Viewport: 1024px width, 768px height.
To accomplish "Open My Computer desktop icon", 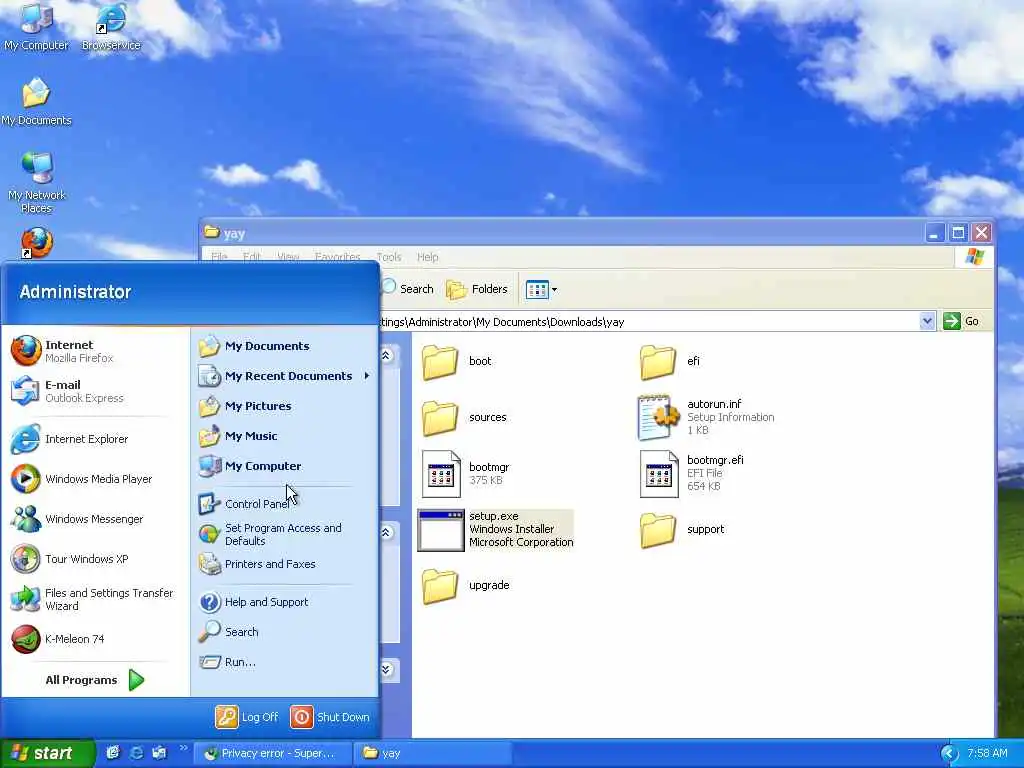I will pos(37,27).
